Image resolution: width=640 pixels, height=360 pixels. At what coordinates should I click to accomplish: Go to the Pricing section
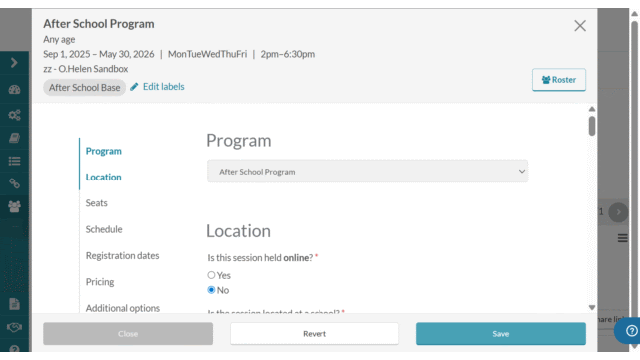(100, 282)
